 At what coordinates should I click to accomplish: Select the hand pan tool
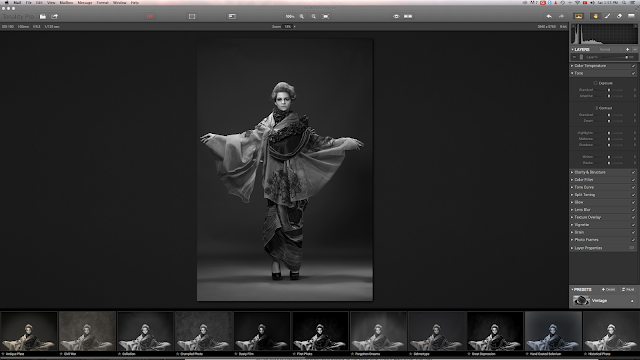point(596,16)
